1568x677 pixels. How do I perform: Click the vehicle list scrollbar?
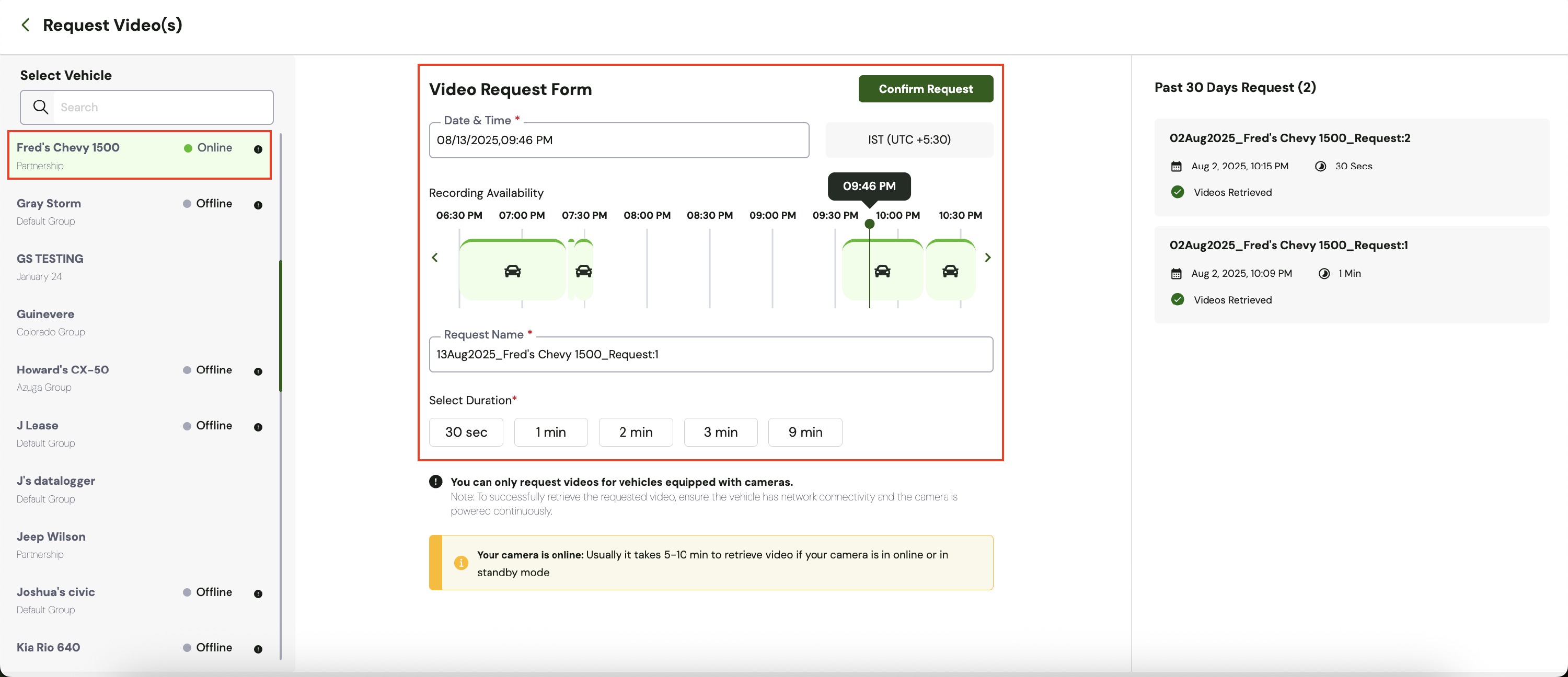tap(281, 325)
